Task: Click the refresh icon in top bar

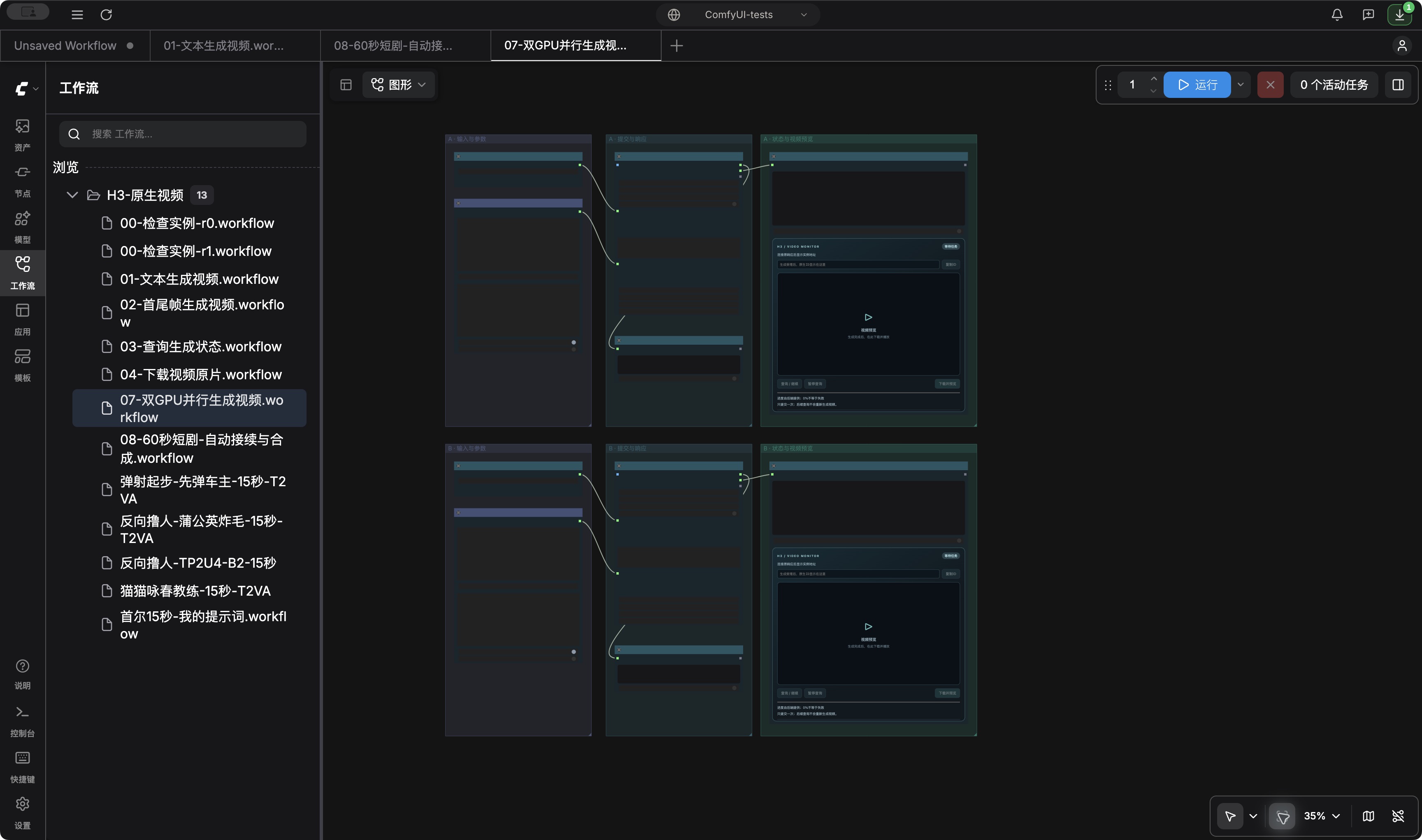Action: click(x=107, y=15)
